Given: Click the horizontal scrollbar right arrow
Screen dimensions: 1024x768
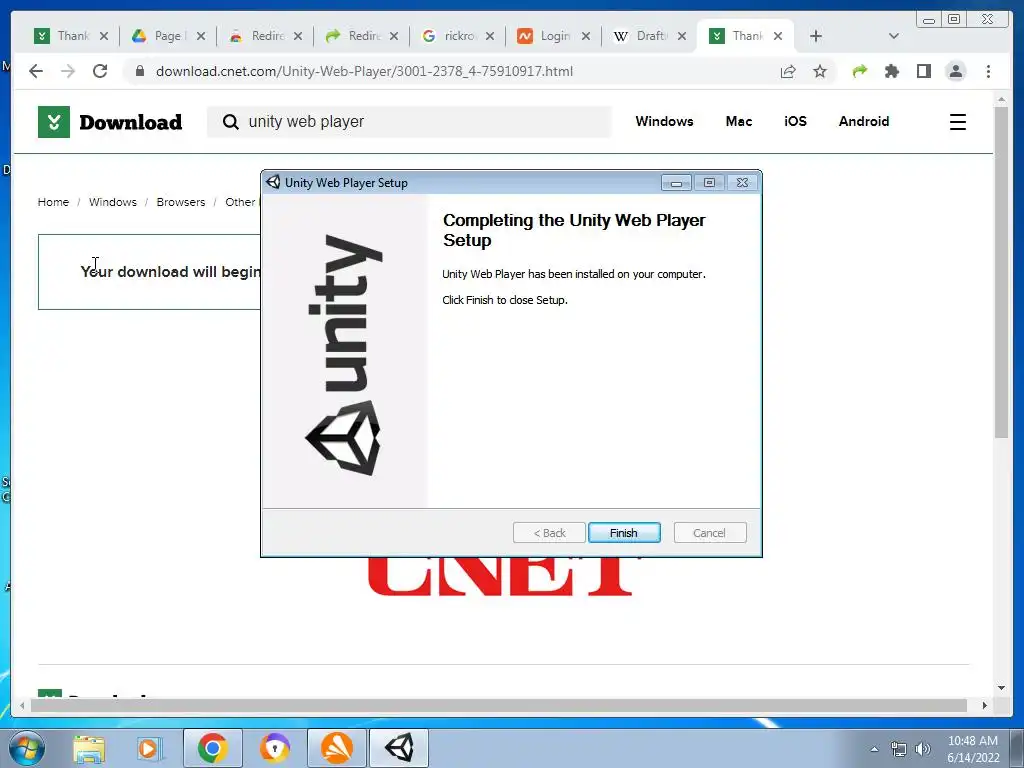Looking at the screenshot, I should click(x=985, y=705).
